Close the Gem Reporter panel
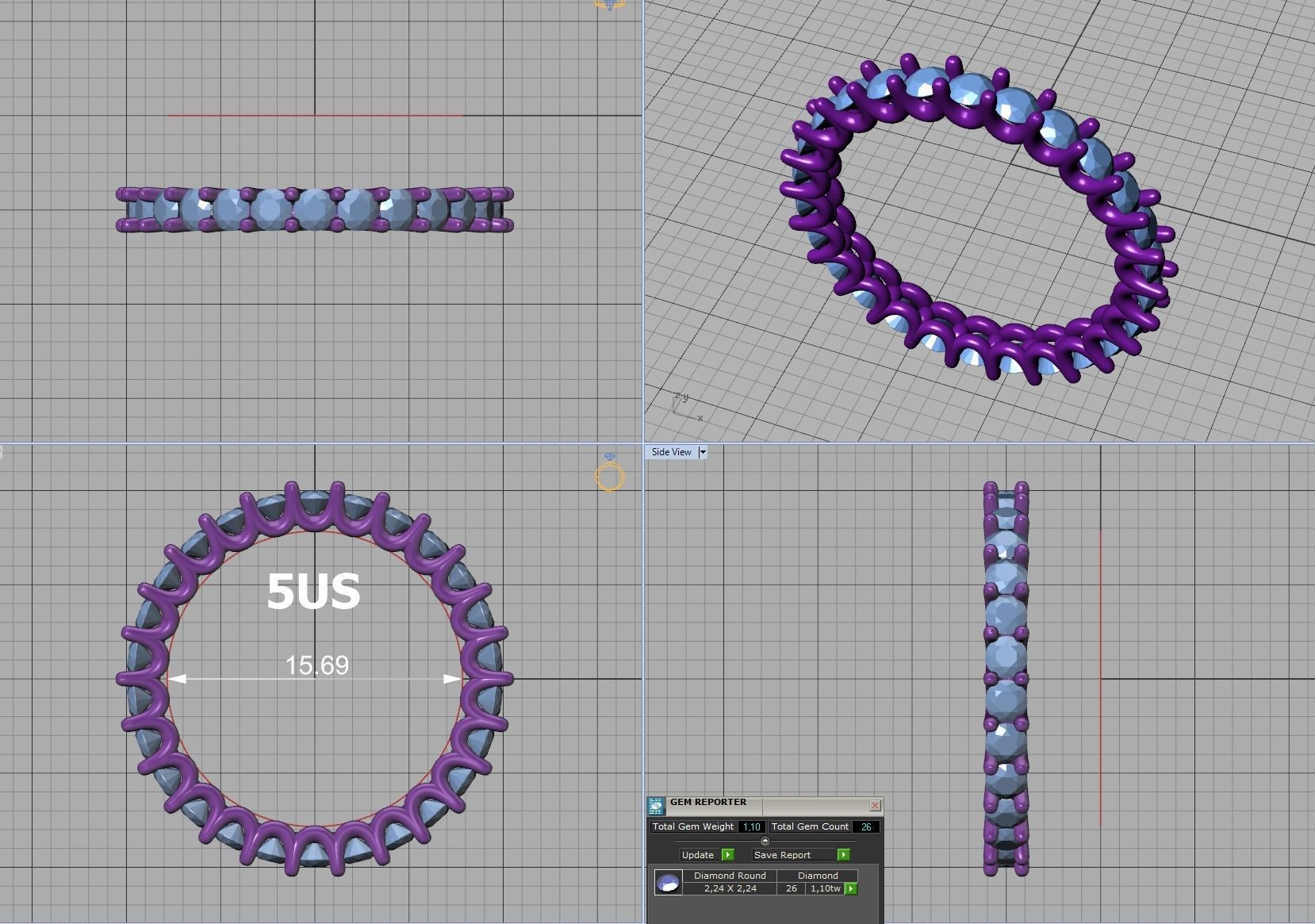 click(x=875, y=805)
